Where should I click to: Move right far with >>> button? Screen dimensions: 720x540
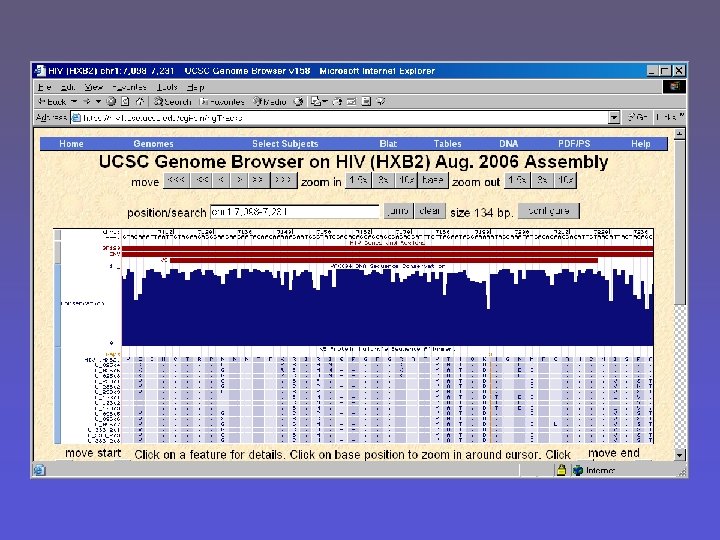(284, 180)
